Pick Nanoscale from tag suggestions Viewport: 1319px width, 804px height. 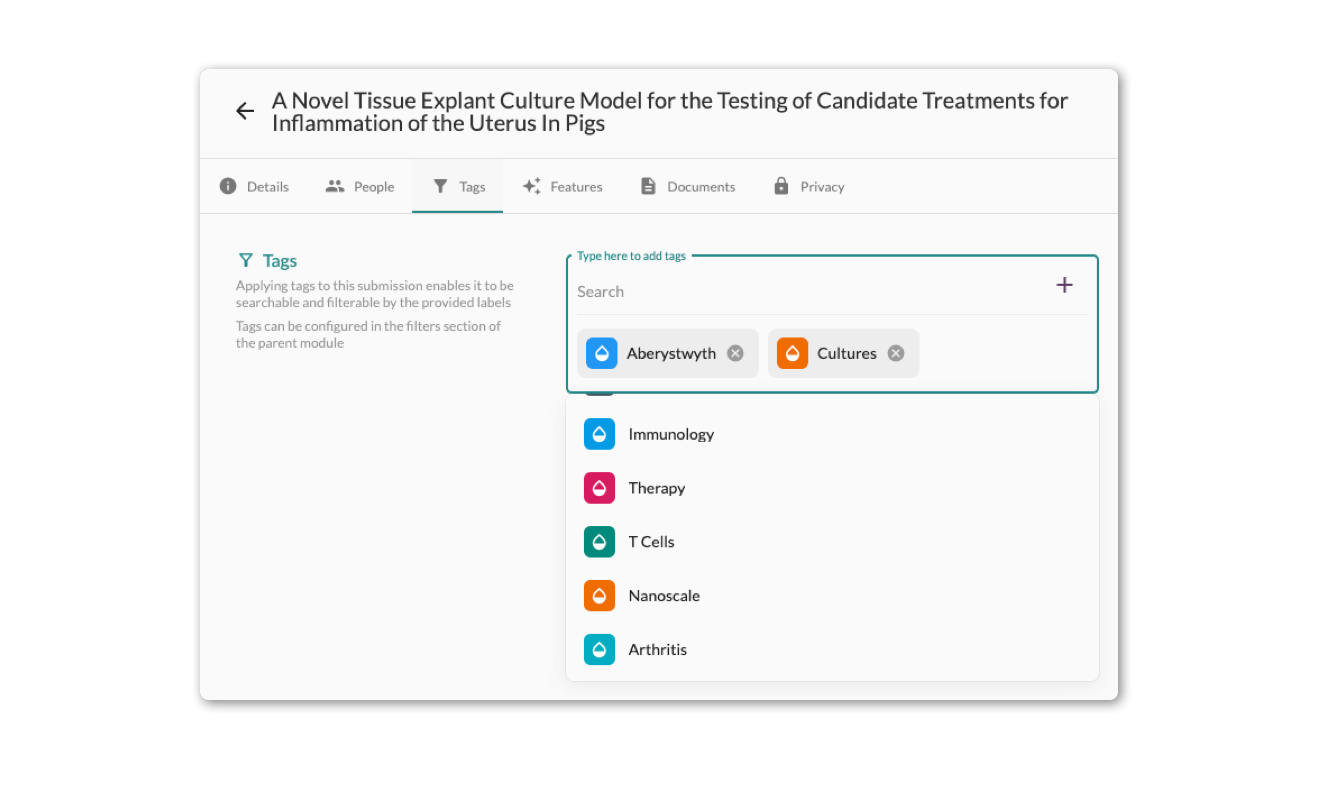664,596
